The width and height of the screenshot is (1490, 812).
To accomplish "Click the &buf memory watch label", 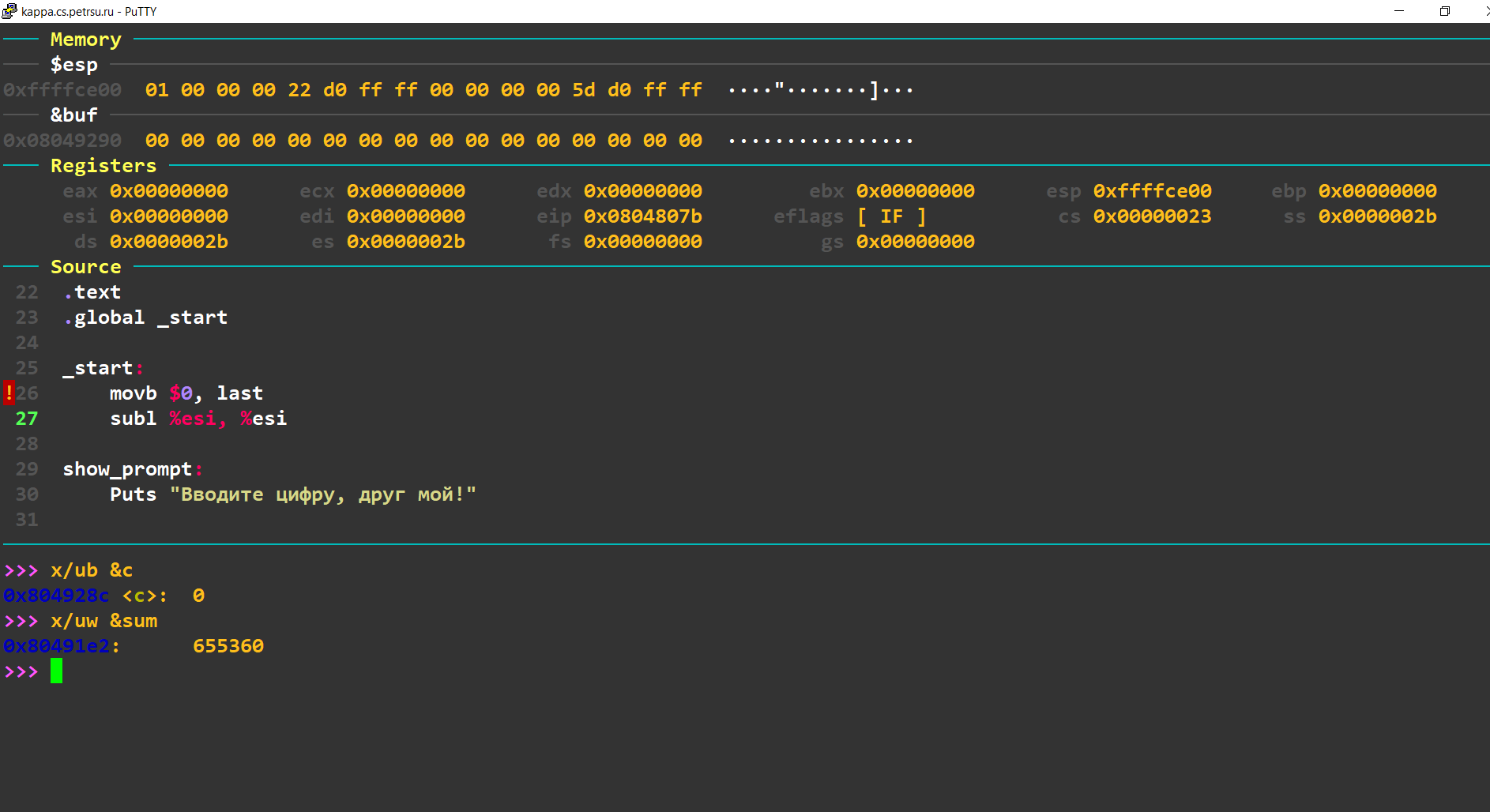I will tap(74, 115).
